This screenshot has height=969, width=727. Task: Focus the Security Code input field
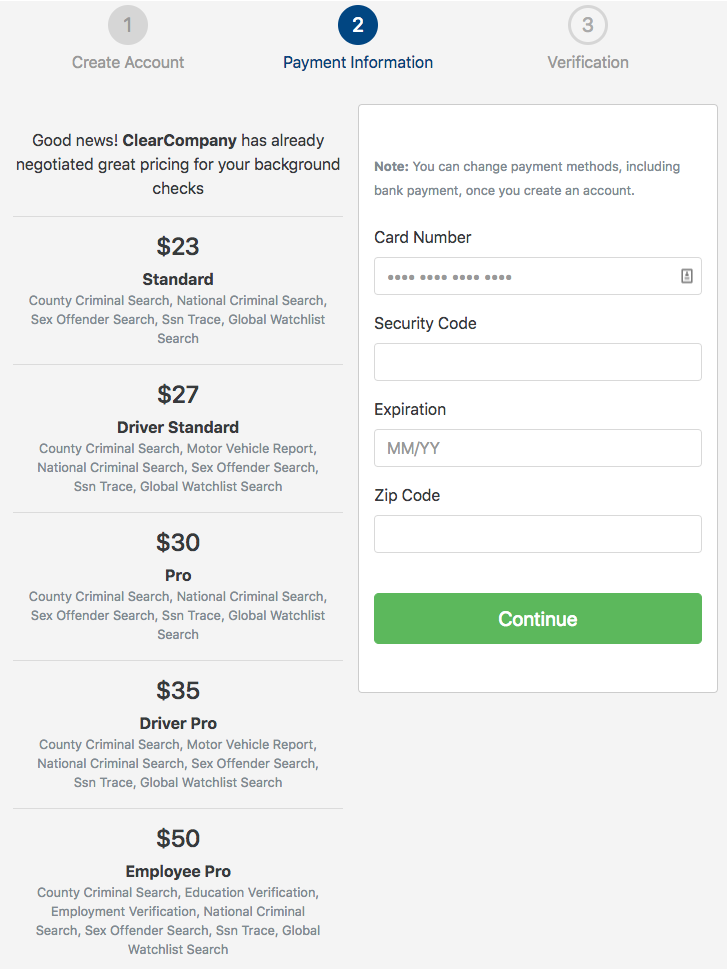(538, 362)
